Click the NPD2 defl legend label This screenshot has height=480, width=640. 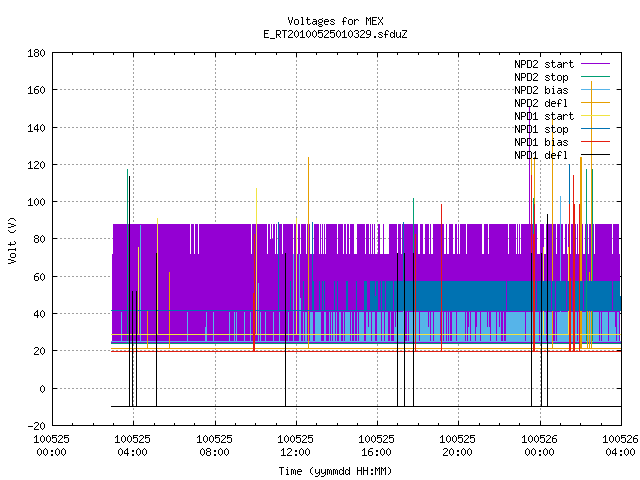coord(541,103)
